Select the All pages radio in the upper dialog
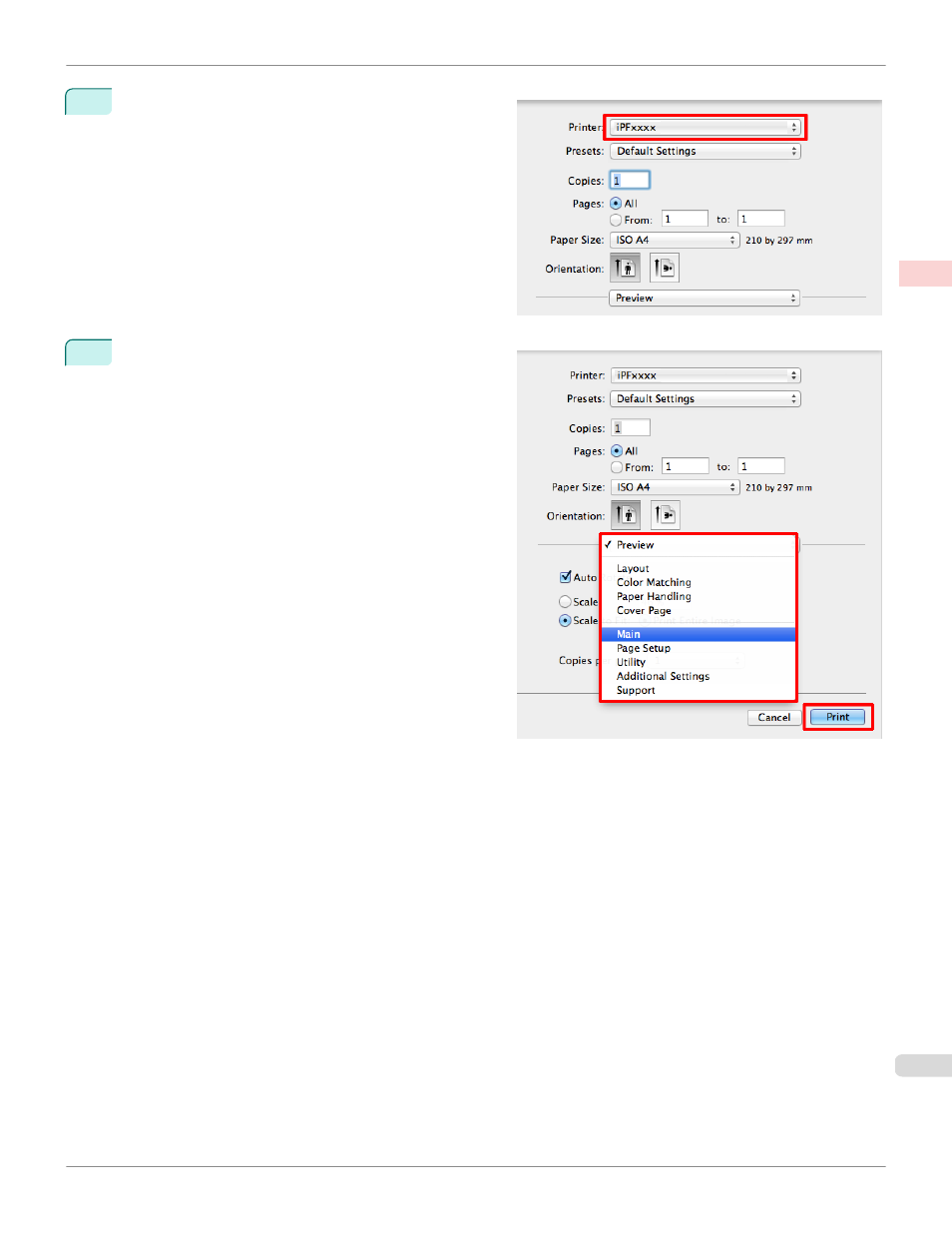Screen dimensions: 952x1233 [x=616, y=204]
